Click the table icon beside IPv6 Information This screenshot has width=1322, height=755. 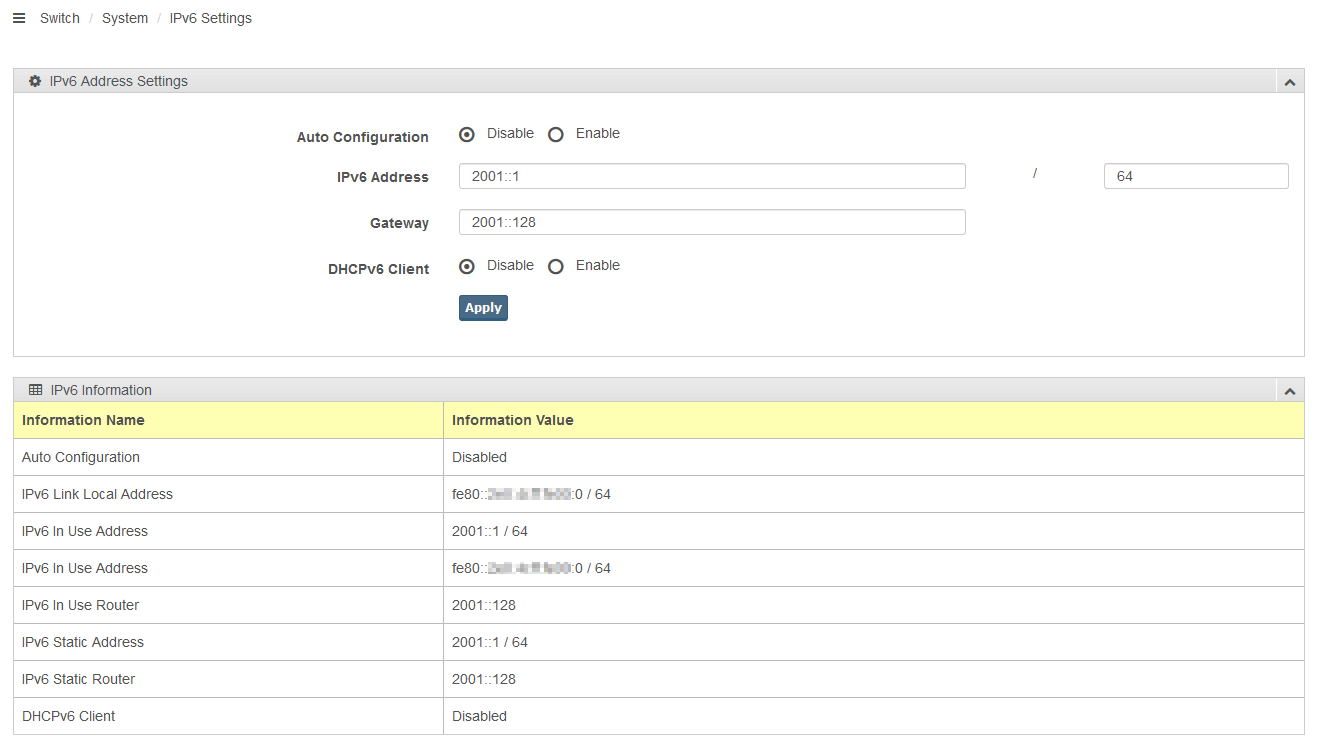[x=36, y=390]
